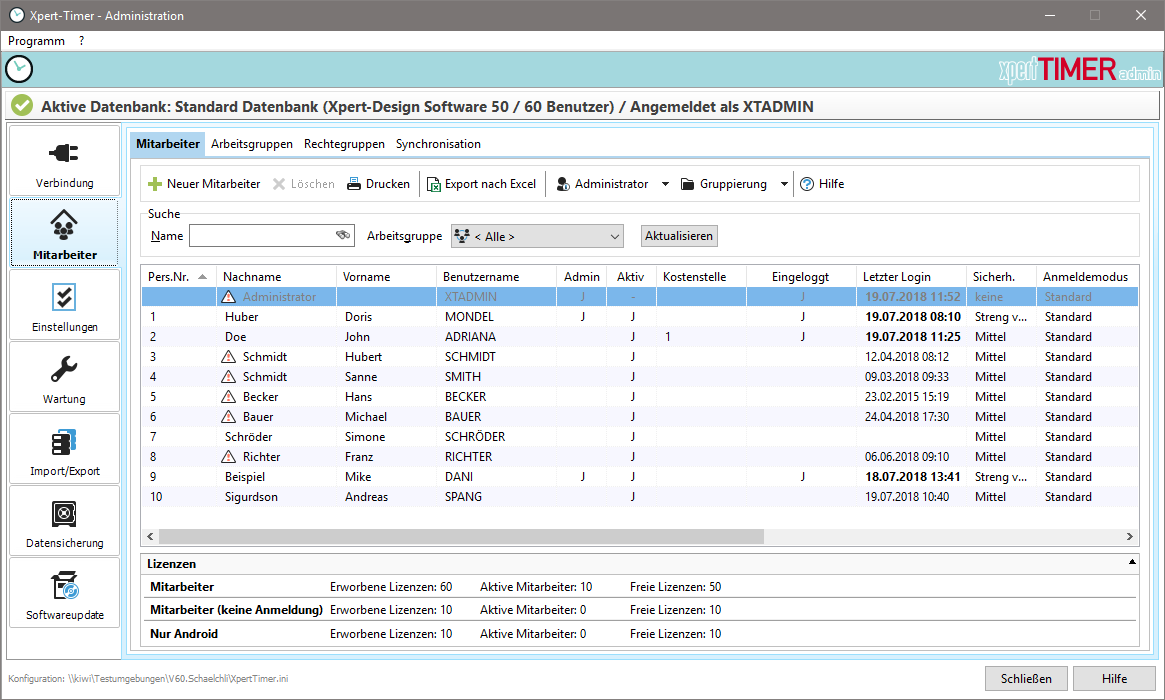Viewport: 1165px width, 700px height.
Task: Click the Drucken printer icon
Action: tap(355, 184)
